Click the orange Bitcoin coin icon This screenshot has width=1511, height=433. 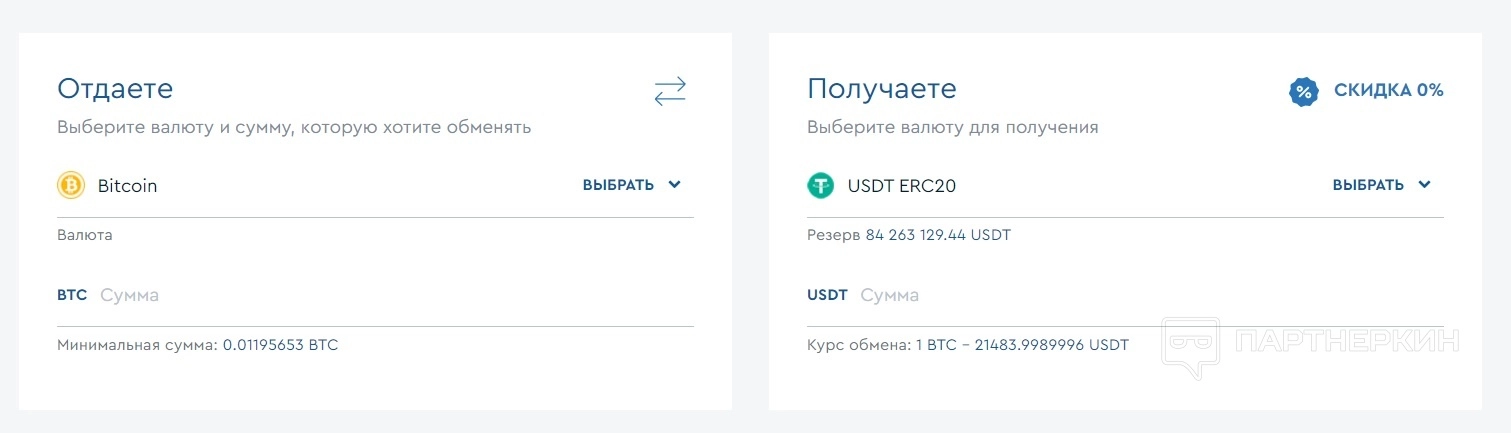(71, 185)
